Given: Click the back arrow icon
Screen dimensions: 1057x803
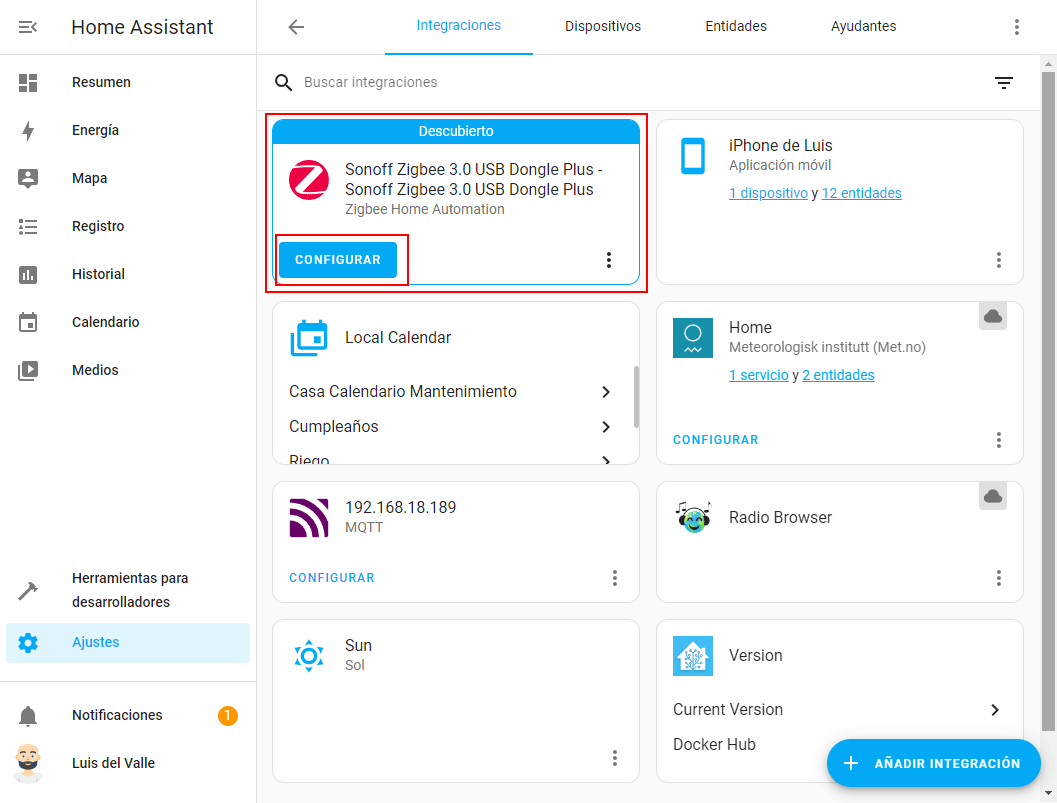Looking at the screenshot, I should pyautogui.click(x=296, y=27).
